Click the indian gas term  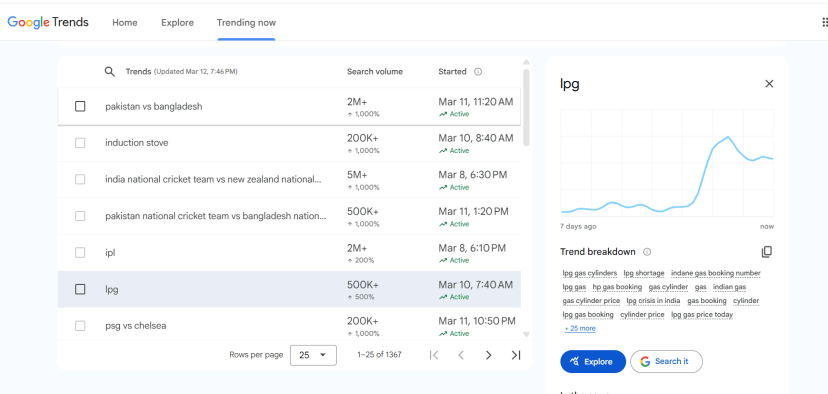729,287
